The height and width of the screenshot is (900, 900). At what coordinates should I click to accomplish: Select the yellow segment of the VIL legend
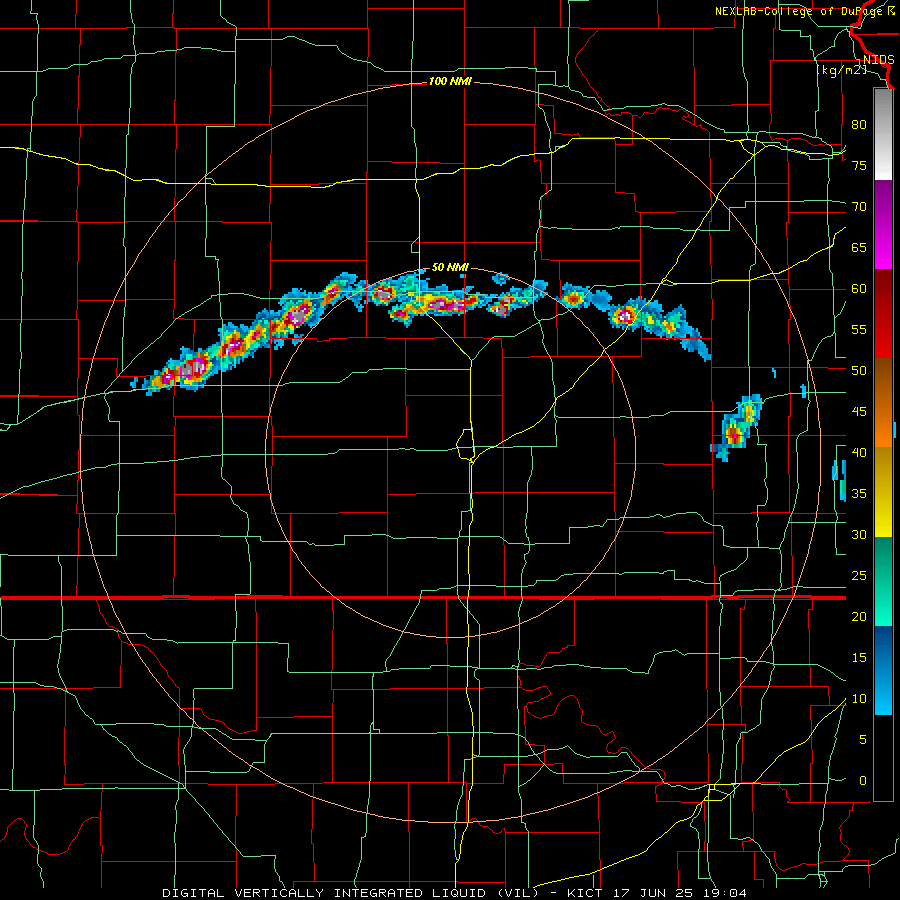883,492
